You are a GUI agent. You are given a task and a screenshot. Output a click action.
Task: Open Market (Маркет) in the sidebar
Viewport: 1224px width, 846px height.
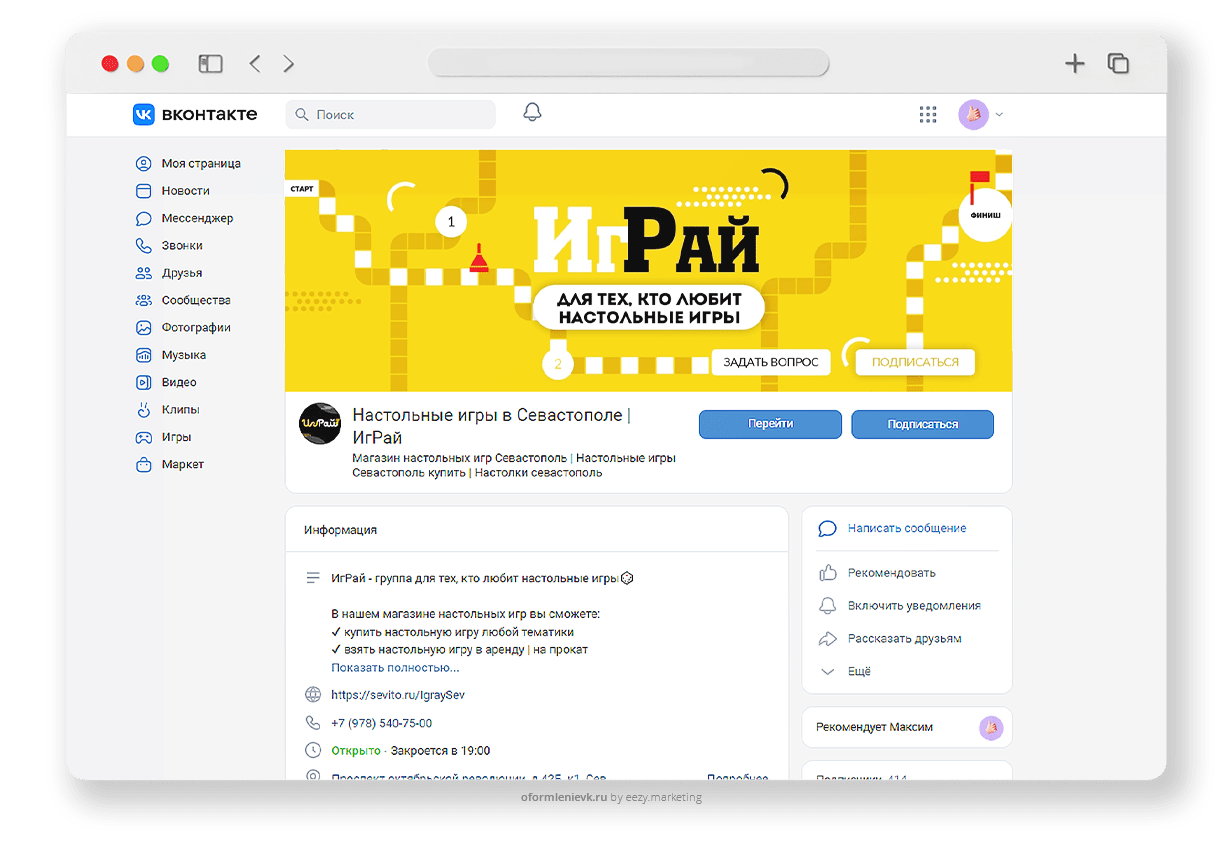tap(182, 464)
